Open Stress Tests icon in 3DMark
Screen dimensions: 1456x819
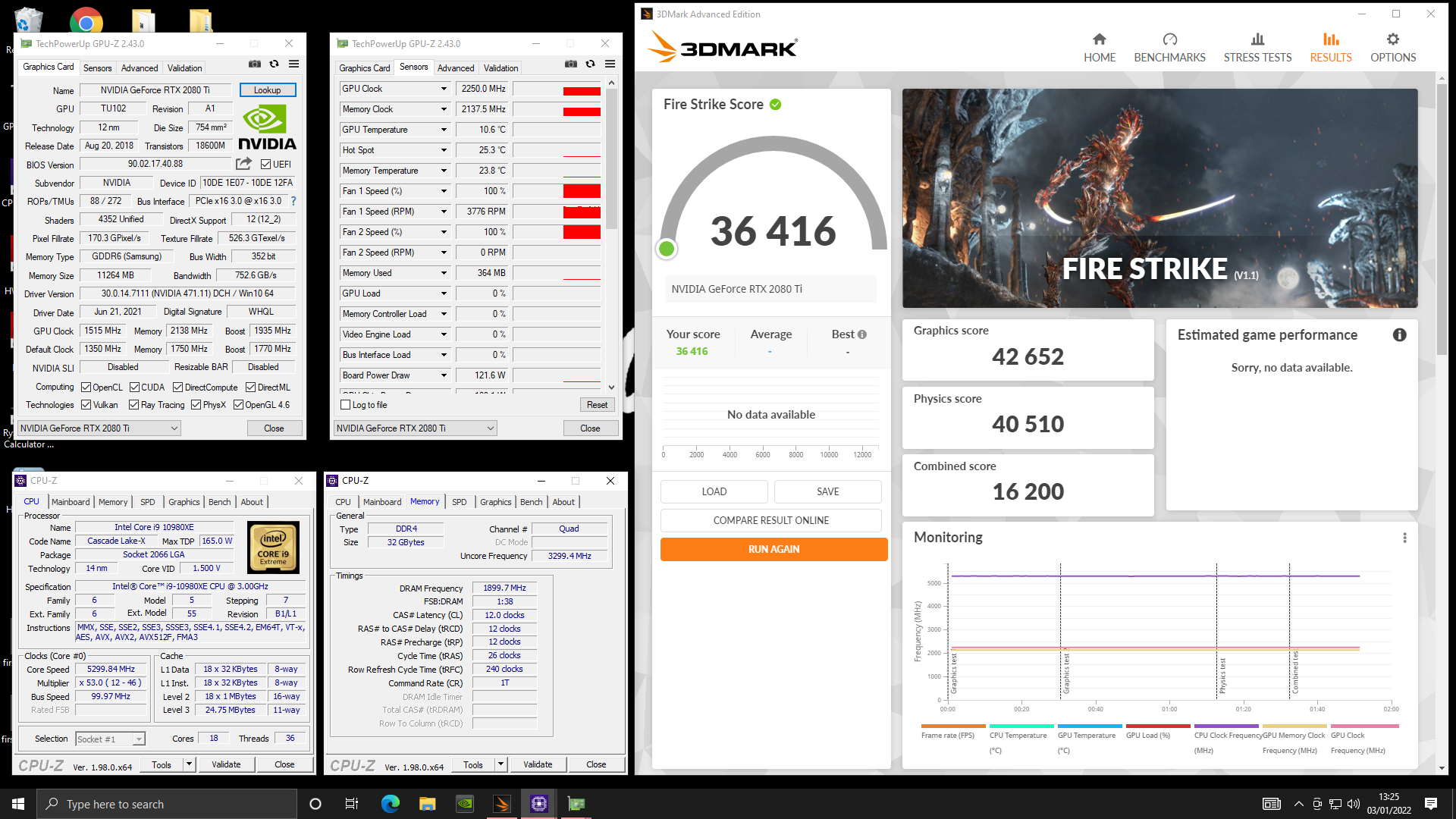tap(1257, 39)
